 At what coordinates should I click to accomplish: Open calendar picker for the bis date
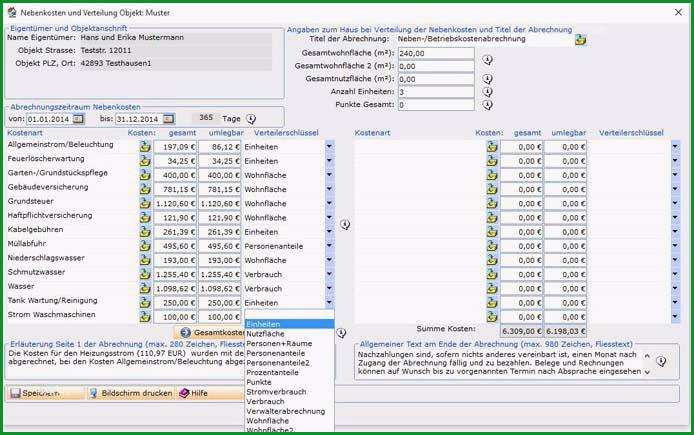pyautogui.click(x=168, y=119)
